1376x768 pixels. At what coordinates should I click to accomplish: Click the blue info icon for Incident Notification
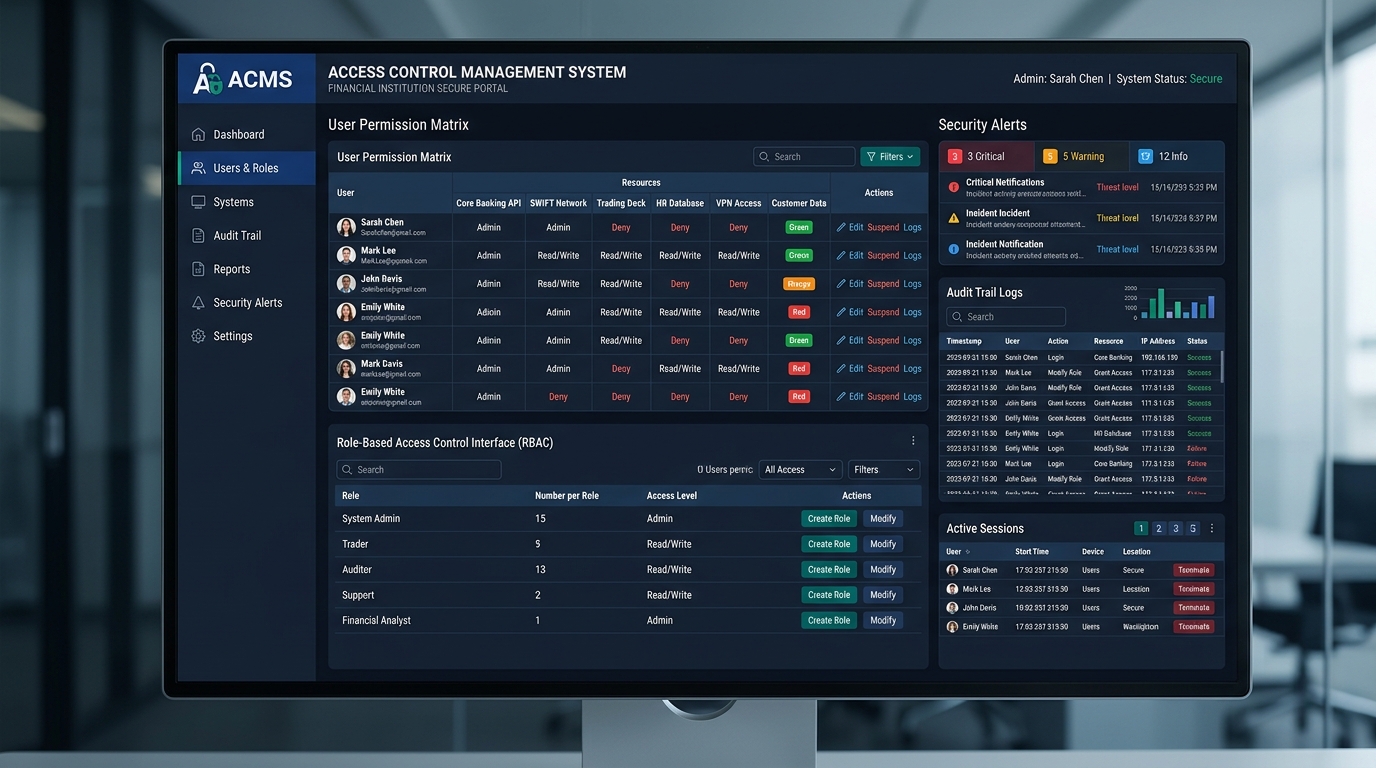click(954, 249)
